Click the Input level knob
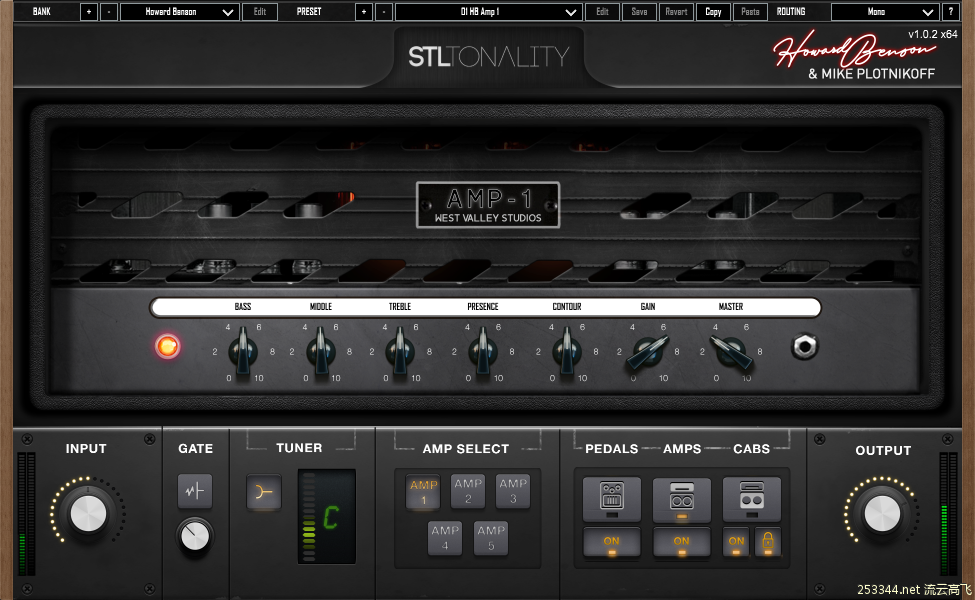The height and width of the screenshot is (600, 975). coord(88,514)
